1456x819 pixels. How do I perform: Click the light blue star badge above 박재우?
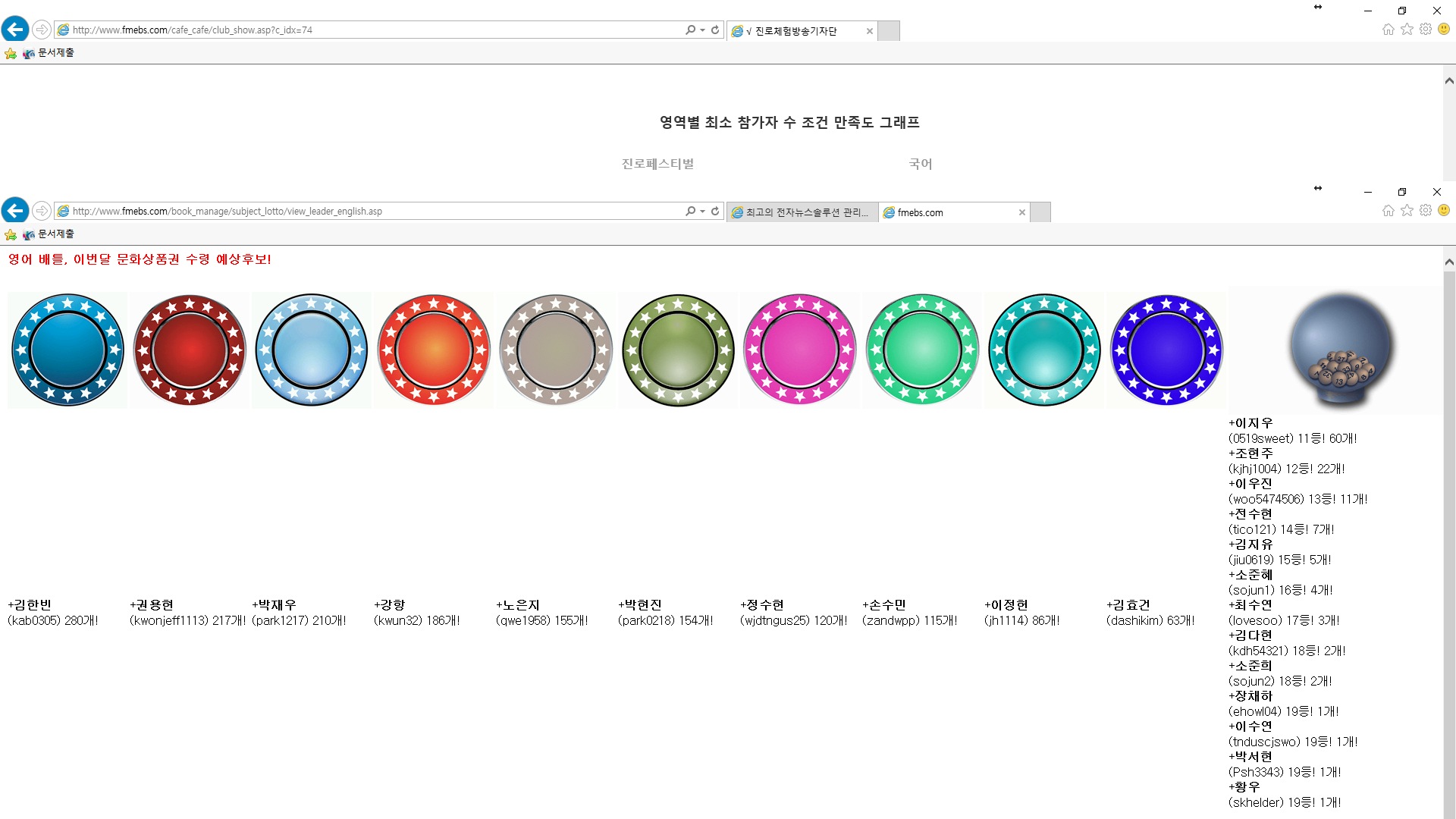(x=312, y=350)
